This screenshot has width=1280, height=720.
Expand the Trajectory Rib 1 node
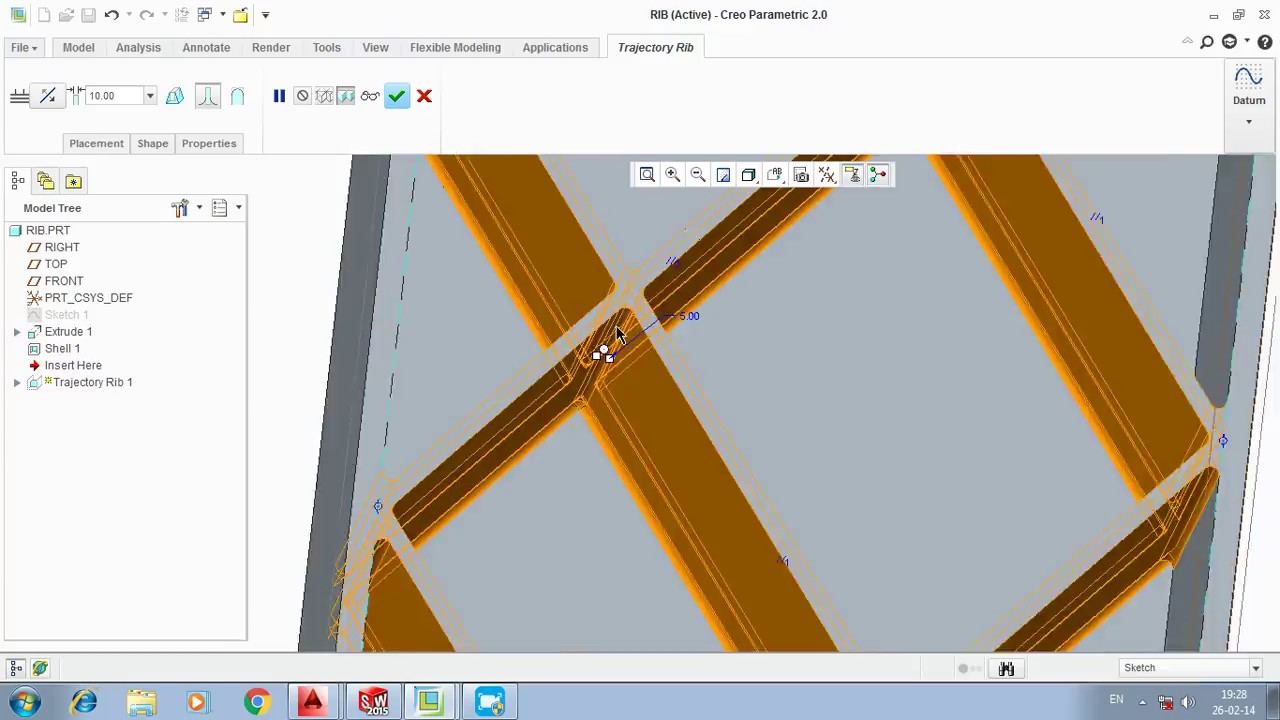tap(17, 383)
